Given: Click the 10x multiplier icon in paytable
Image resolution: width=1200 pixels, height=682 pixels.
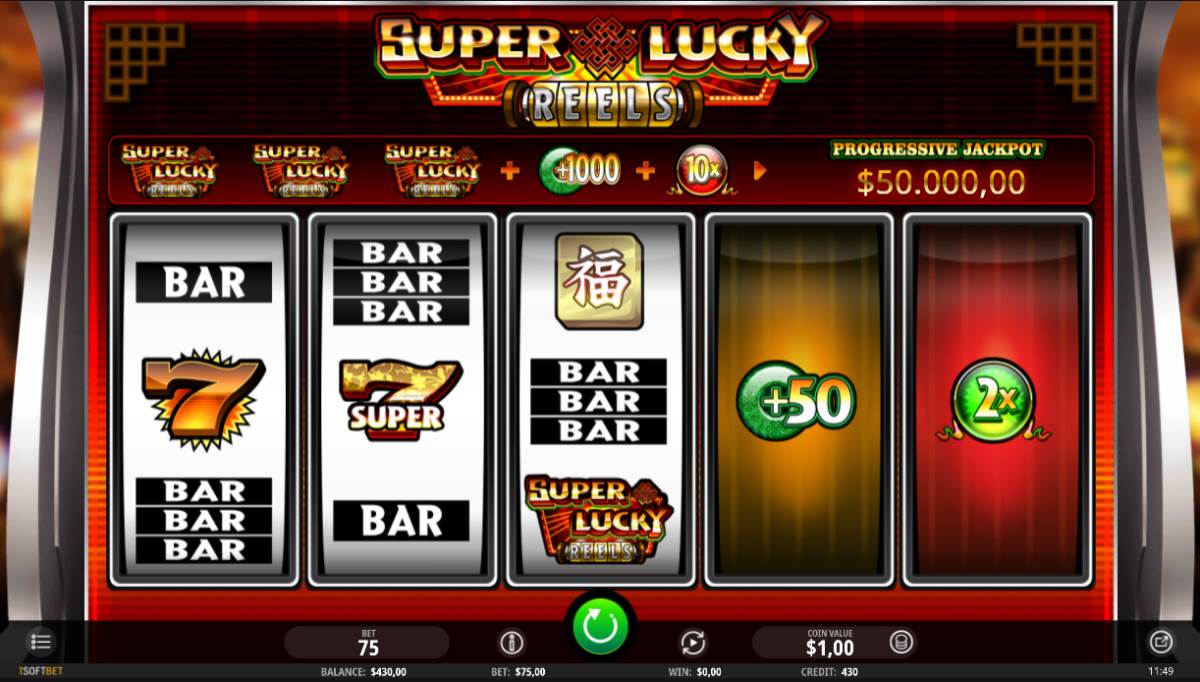Looking at the screenshot, I should 702,170.
